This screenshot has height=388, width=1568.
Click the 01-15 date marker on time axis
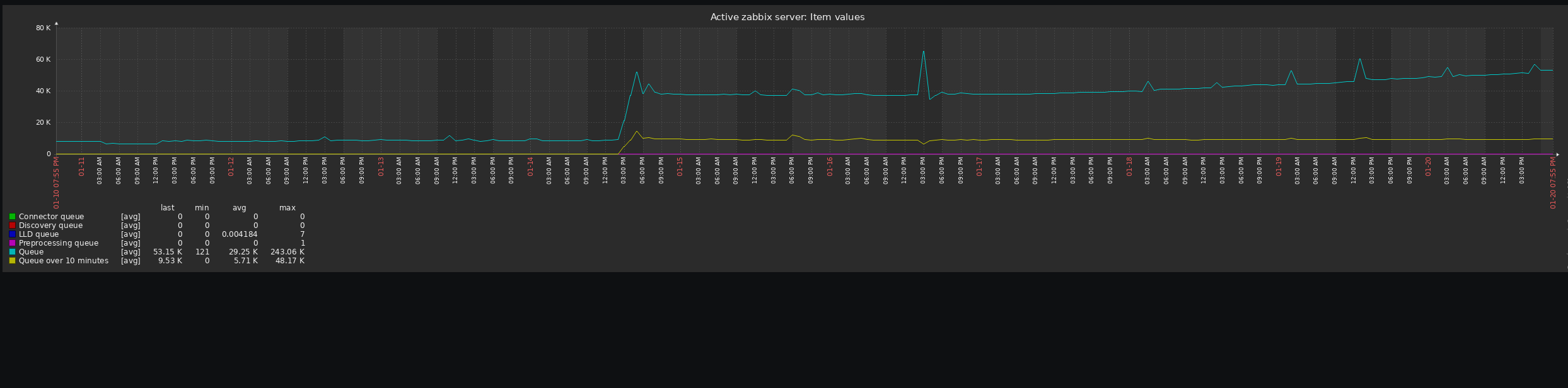tap(680, 166)
